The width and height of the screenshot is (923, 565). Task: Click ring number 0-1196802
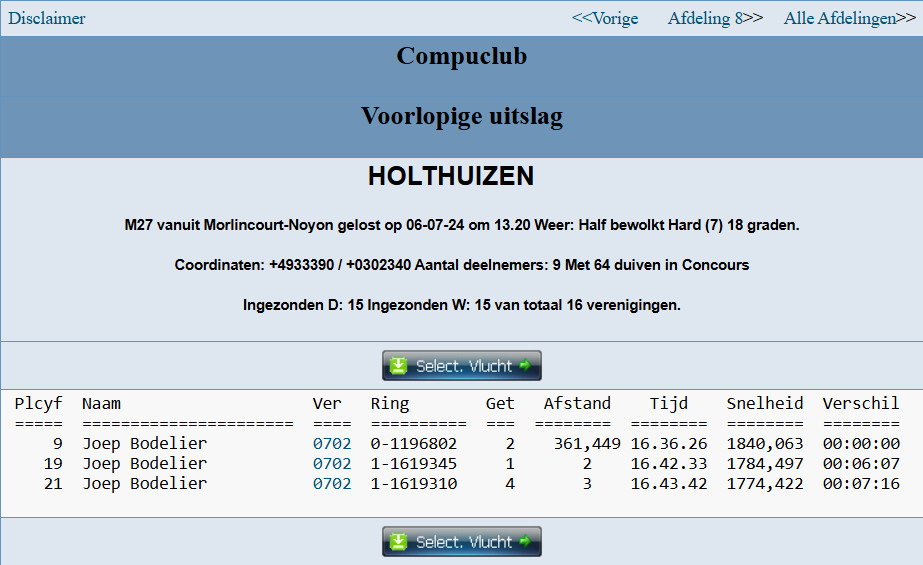coord(414,444)
